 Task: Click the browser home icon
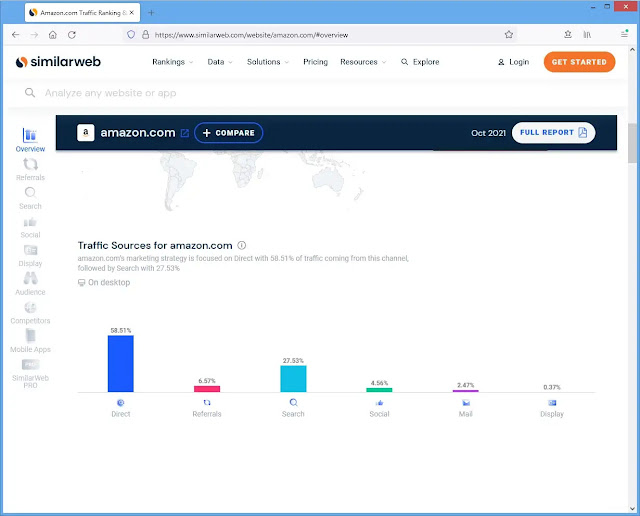[53, 35]
